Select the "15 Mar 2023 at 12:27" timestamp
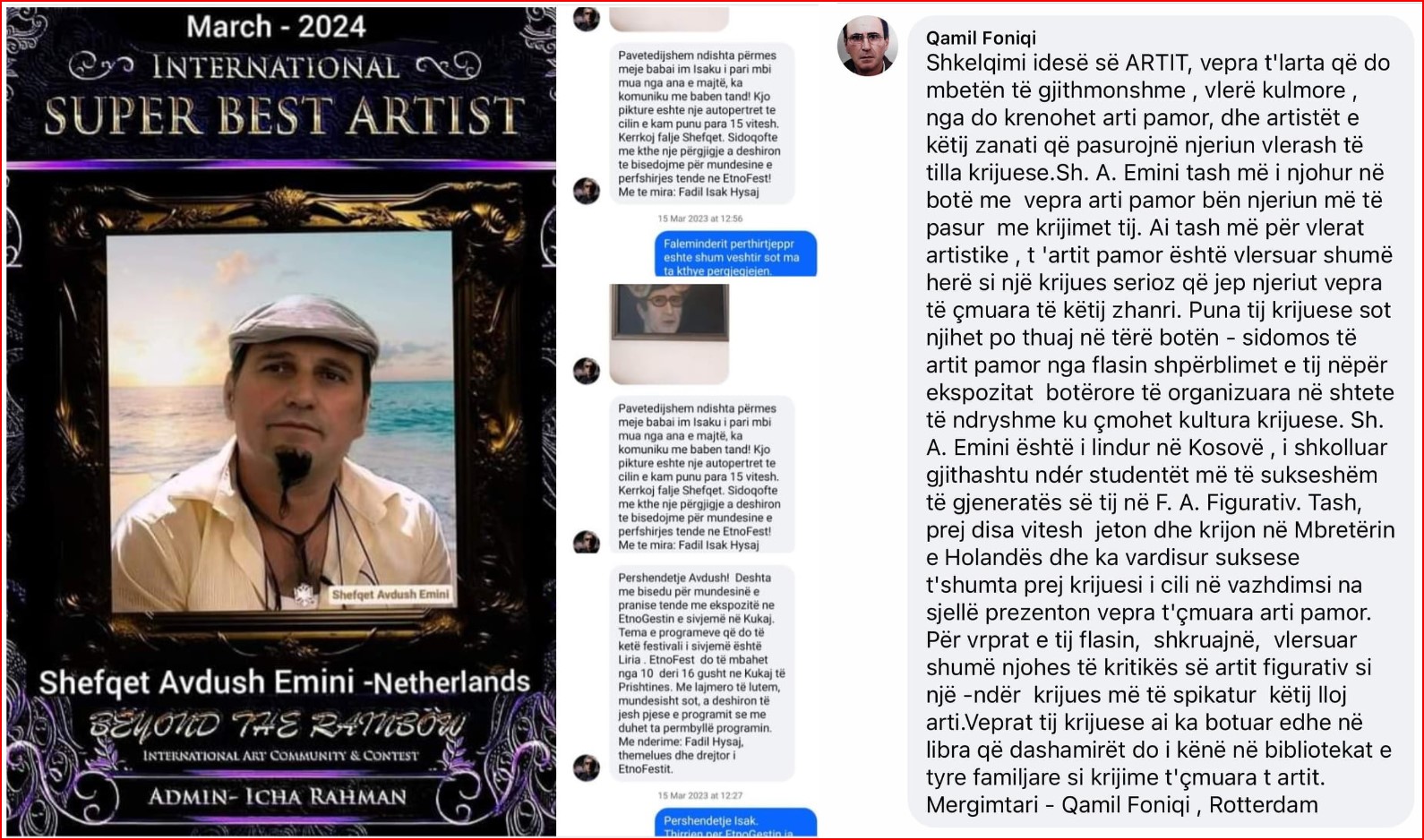 [x=700, y=795]
